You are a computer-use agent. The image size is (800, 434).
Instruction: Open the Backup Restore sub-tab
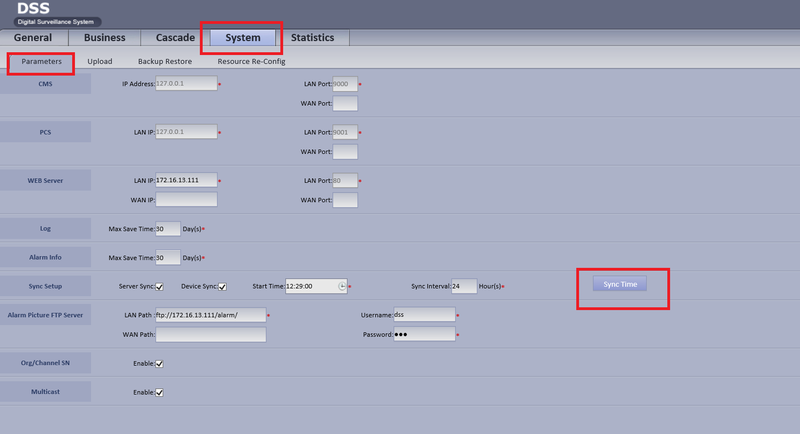(165, 61)
